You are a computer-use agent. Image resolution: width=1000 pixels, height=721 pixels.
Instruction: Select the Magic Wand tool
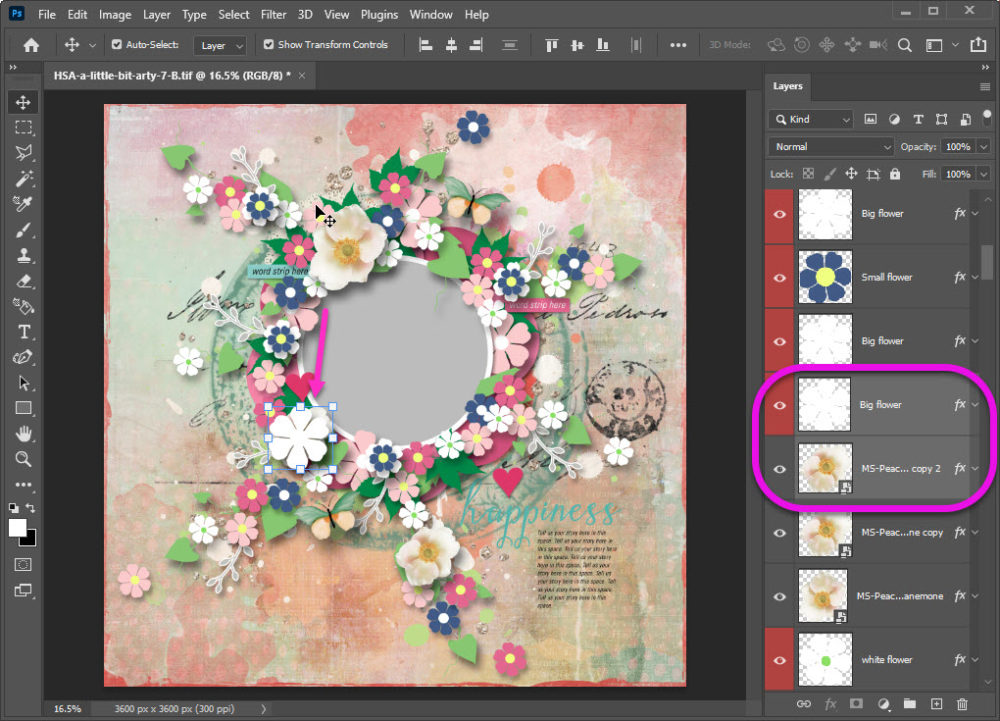pos(24,178)
